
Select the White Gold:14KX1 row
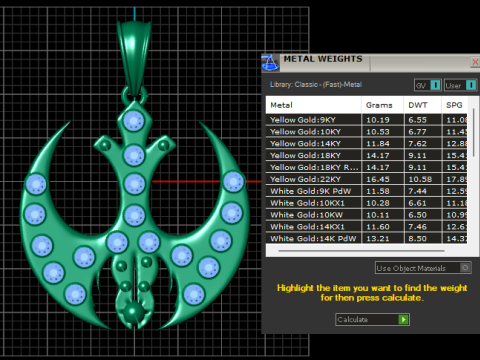point(366,227)
